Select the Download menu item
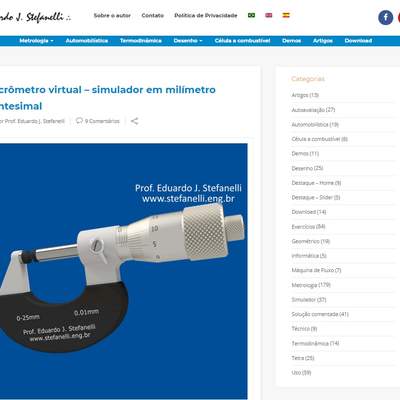Viewport: 400px width, 400px height. [x=358, y=41]
